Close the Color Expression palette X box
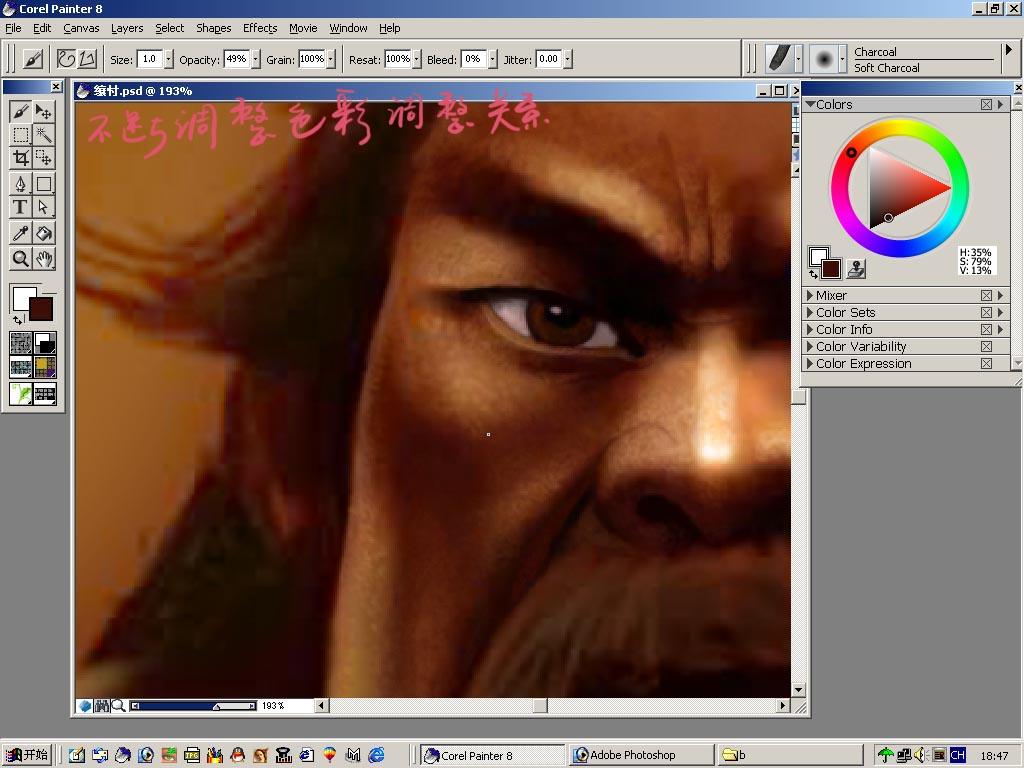This screenshot has height=768, width=1024. 986,363
